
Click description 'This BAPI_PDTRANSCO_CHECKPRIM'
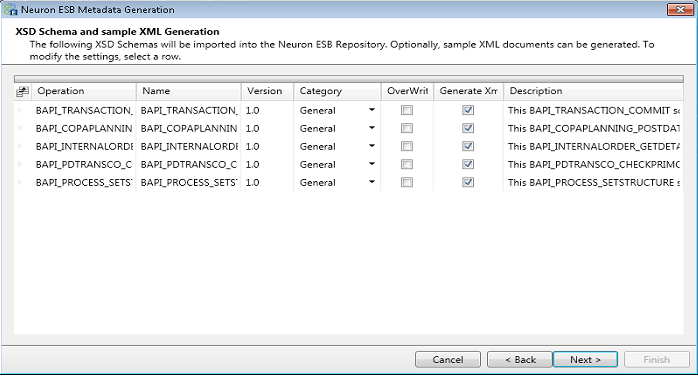[594, 165]
